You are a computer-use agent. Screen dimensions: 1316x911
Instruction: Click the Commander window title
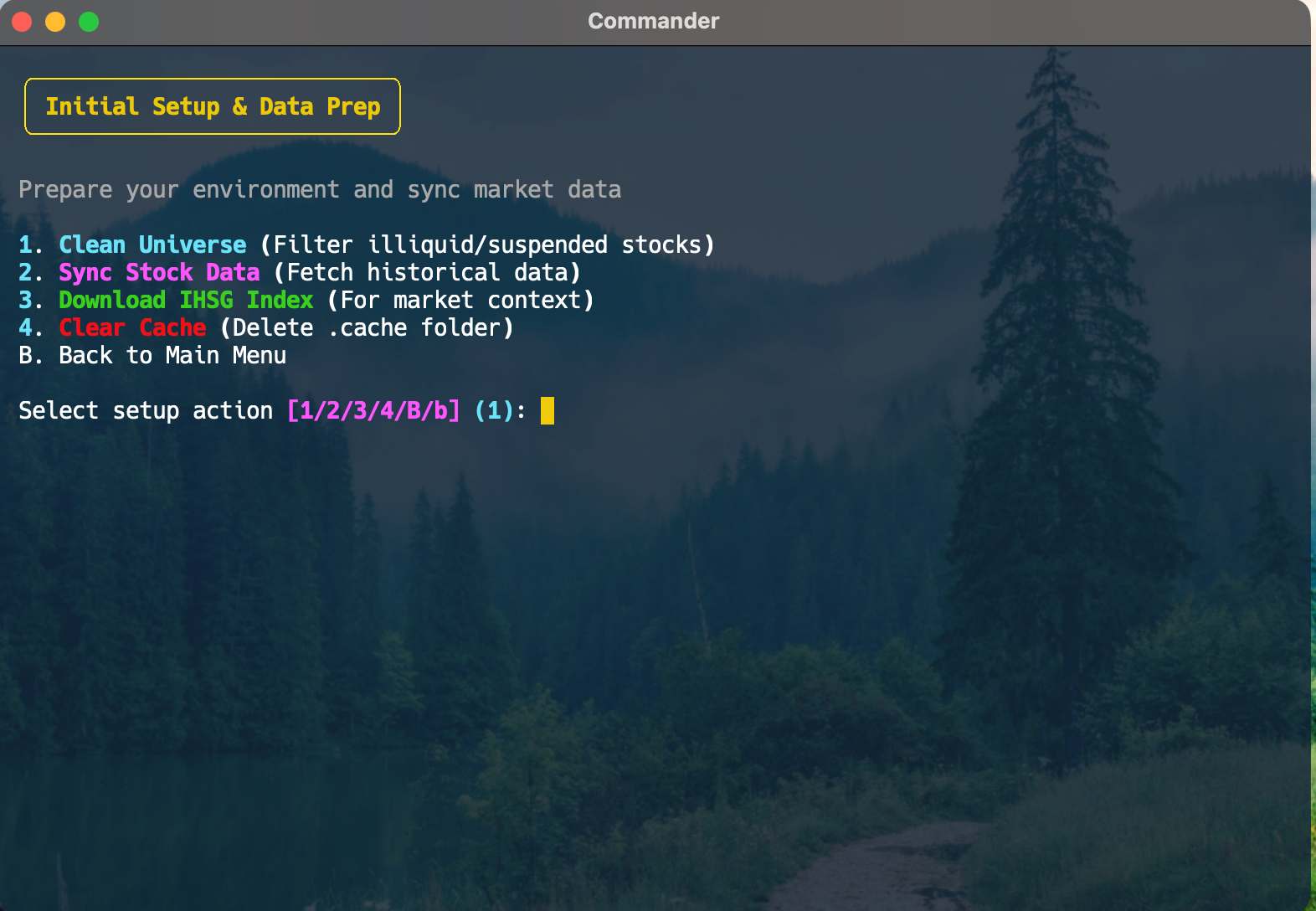(x=653, y=21)
